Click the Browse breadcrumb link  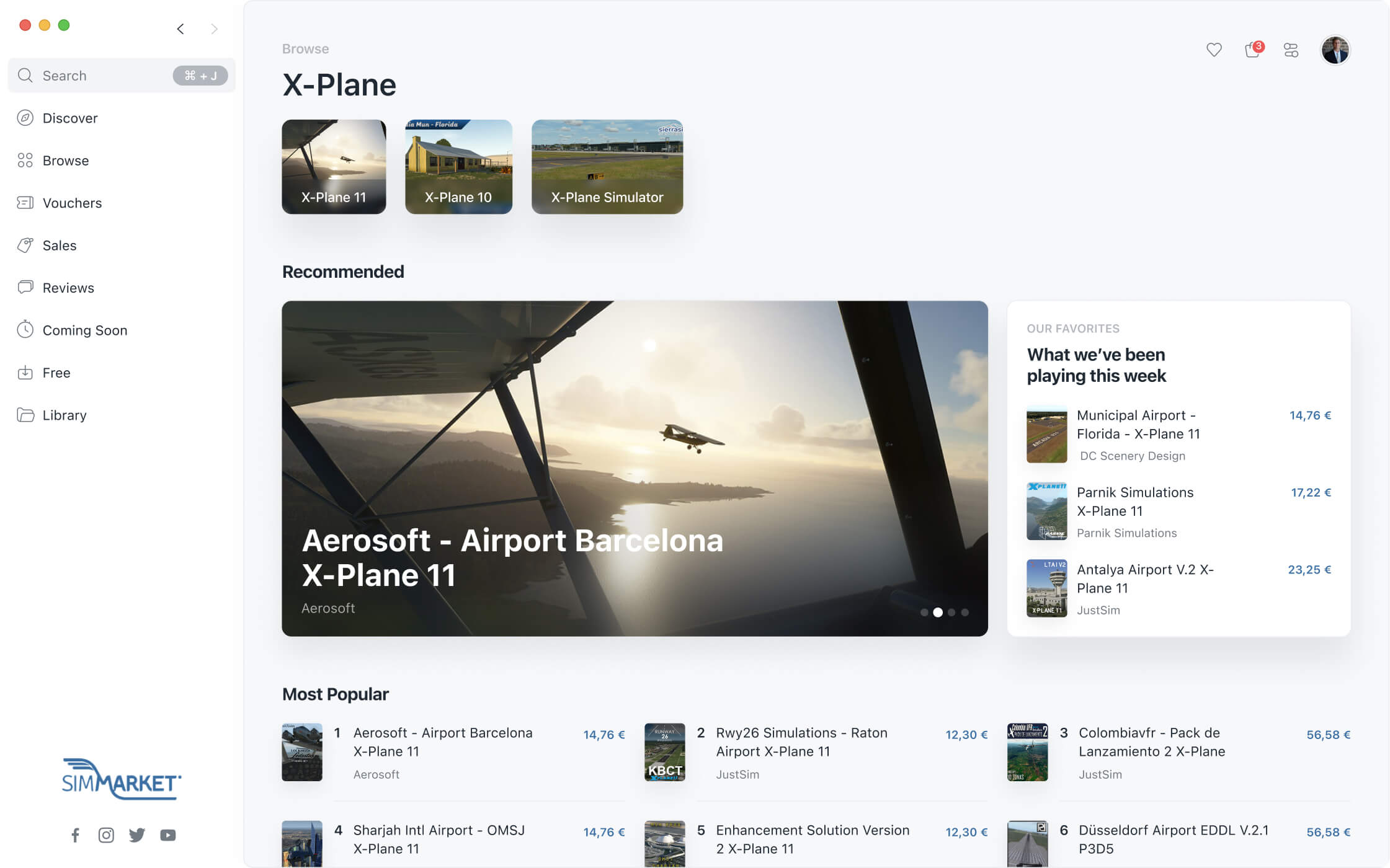(305, 49)
